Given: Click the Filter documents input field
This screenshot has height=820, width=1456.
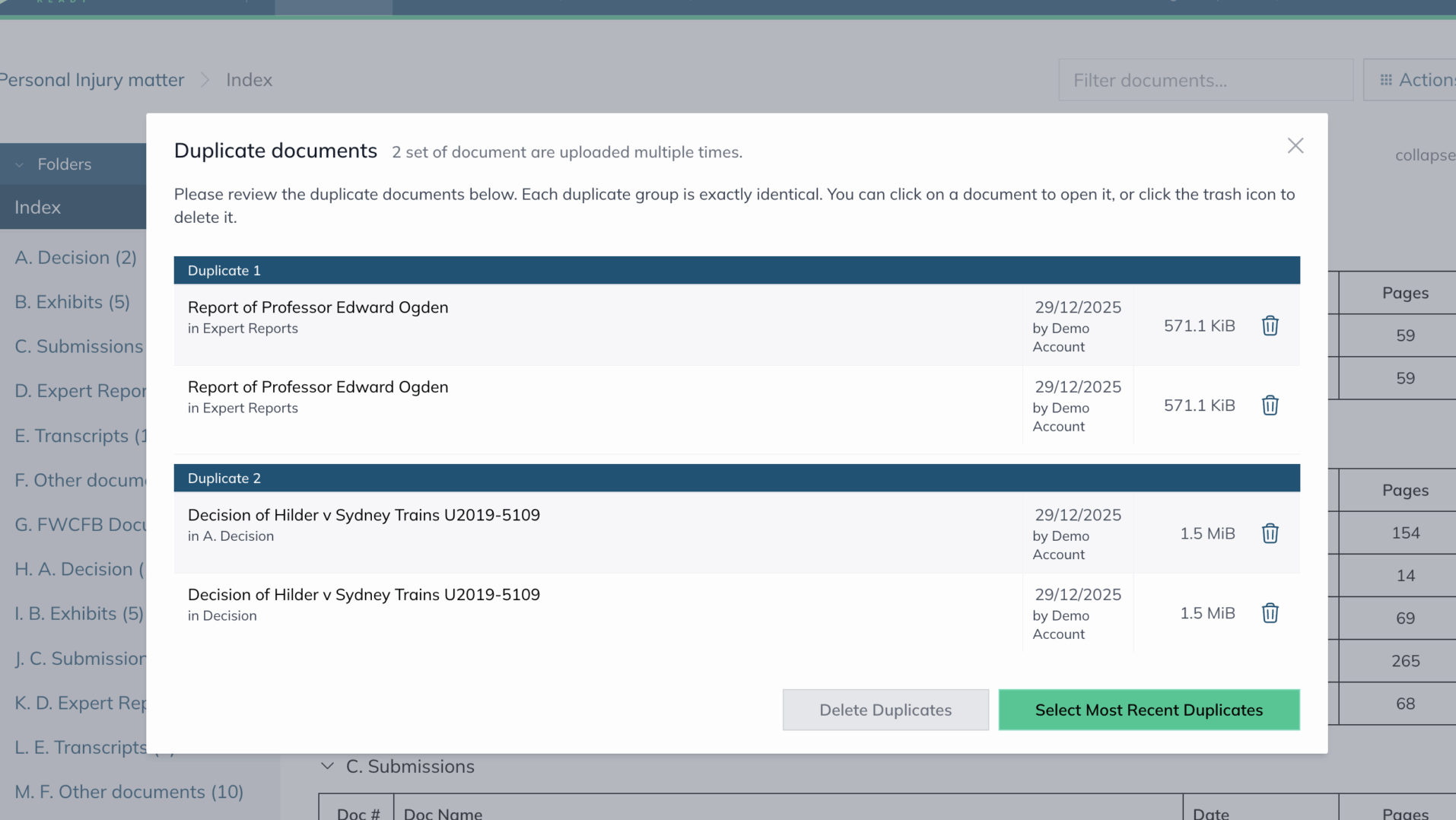Looking at the screenshot, I should 1205,80.
